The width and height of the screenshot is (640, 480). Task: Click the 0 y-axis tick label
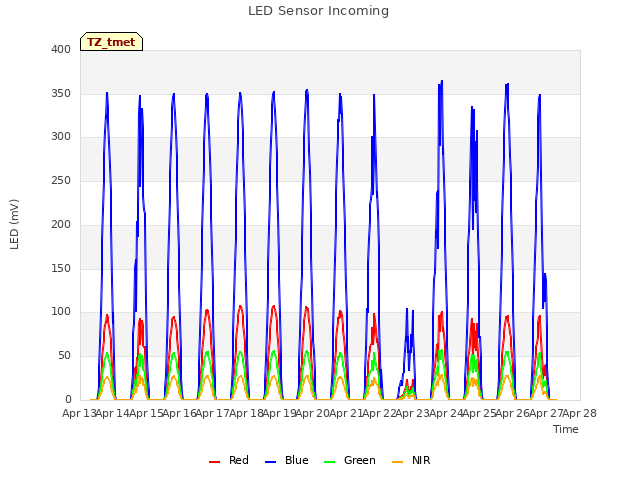click(x=68, y=399)
